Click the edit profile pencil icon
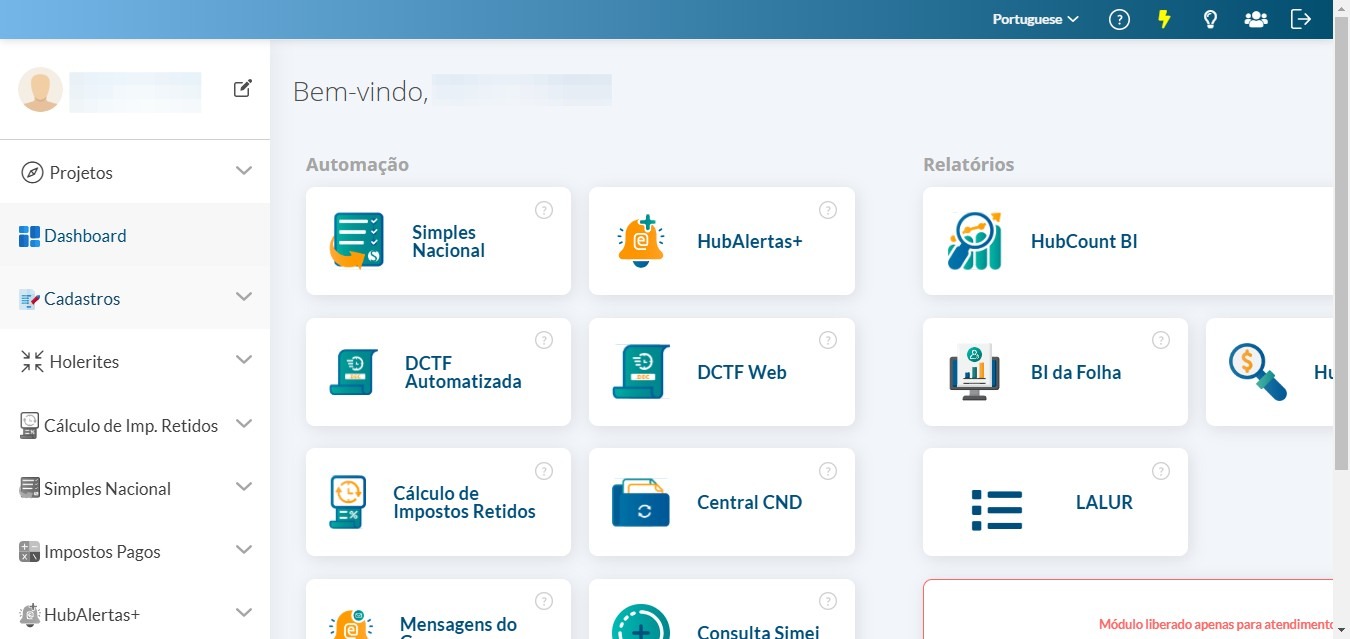Image resolution: width=1350 pixels, height=639 pixels. 243,88
